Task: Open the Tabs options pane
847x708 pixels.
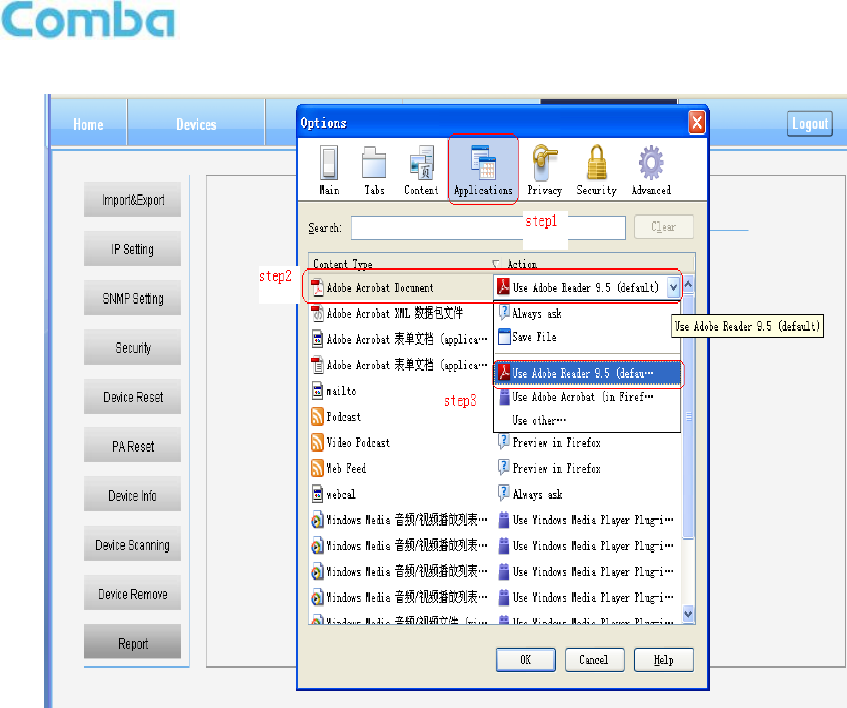Action: click(x=374, y=170)
